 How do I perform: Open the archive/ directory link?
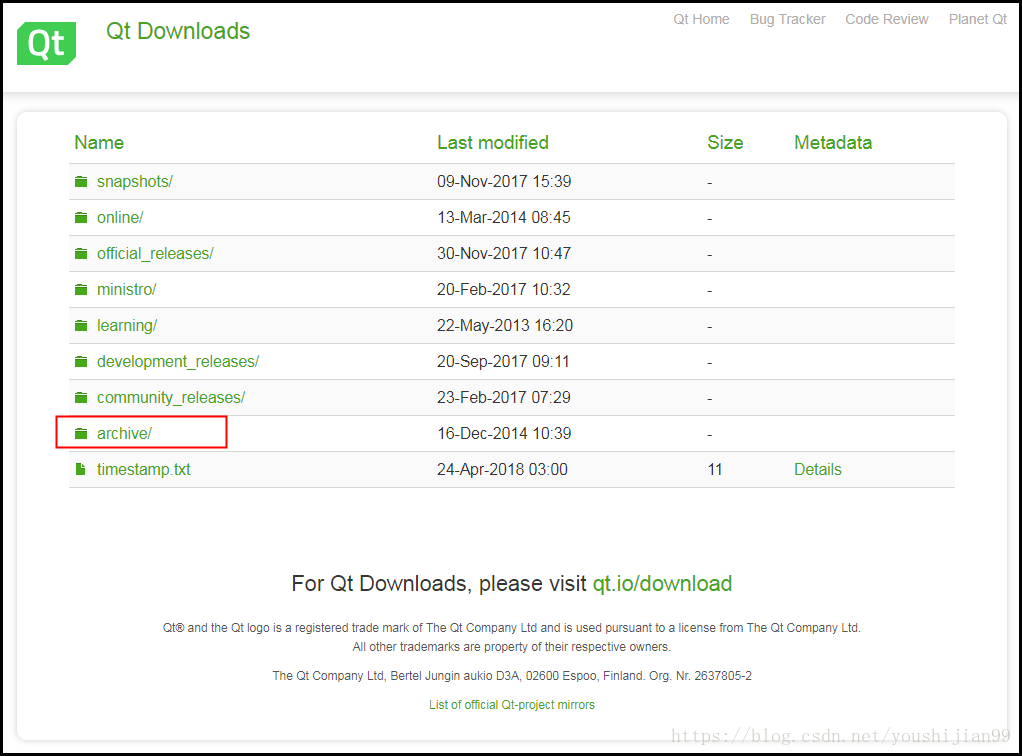tap(124, 433)
